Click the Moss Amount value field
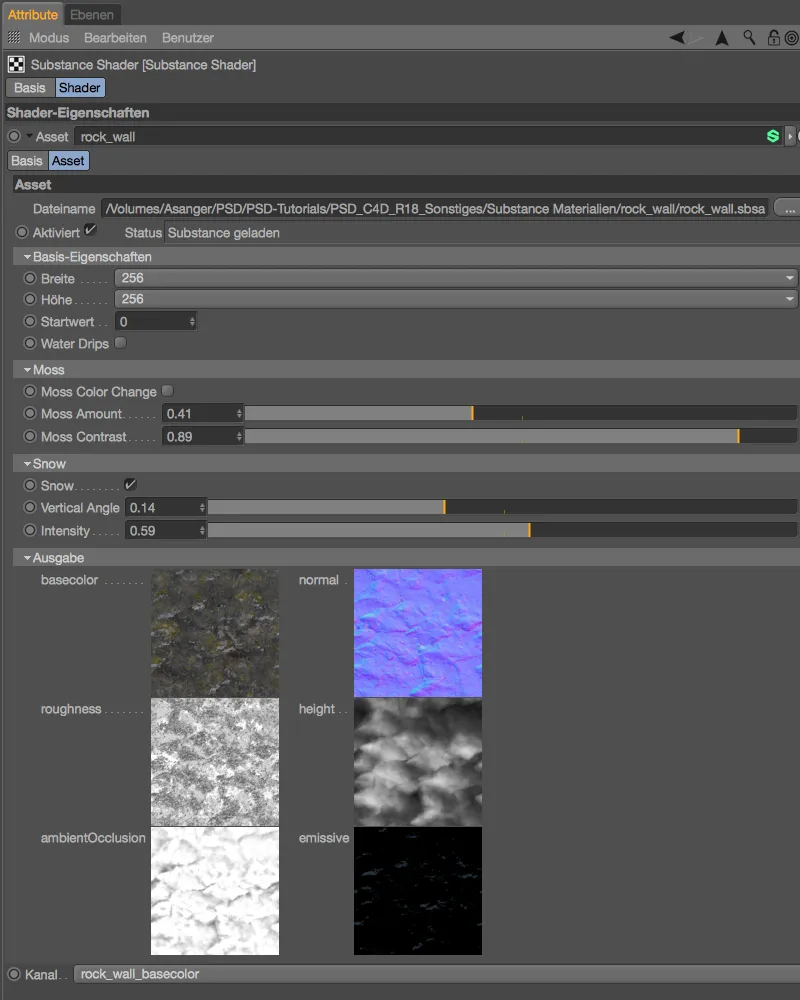This screenshot has height=1000, width=800. click(202, 413)
